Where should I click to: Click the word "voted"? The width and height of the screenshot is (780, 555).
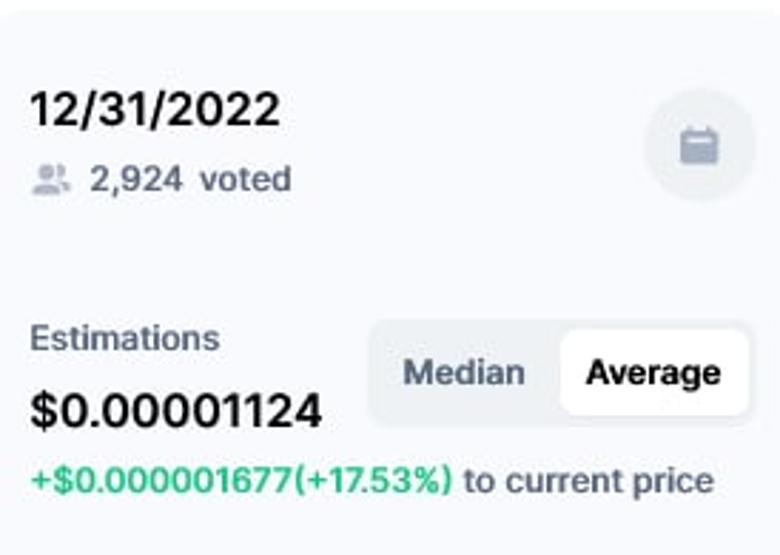245,180
